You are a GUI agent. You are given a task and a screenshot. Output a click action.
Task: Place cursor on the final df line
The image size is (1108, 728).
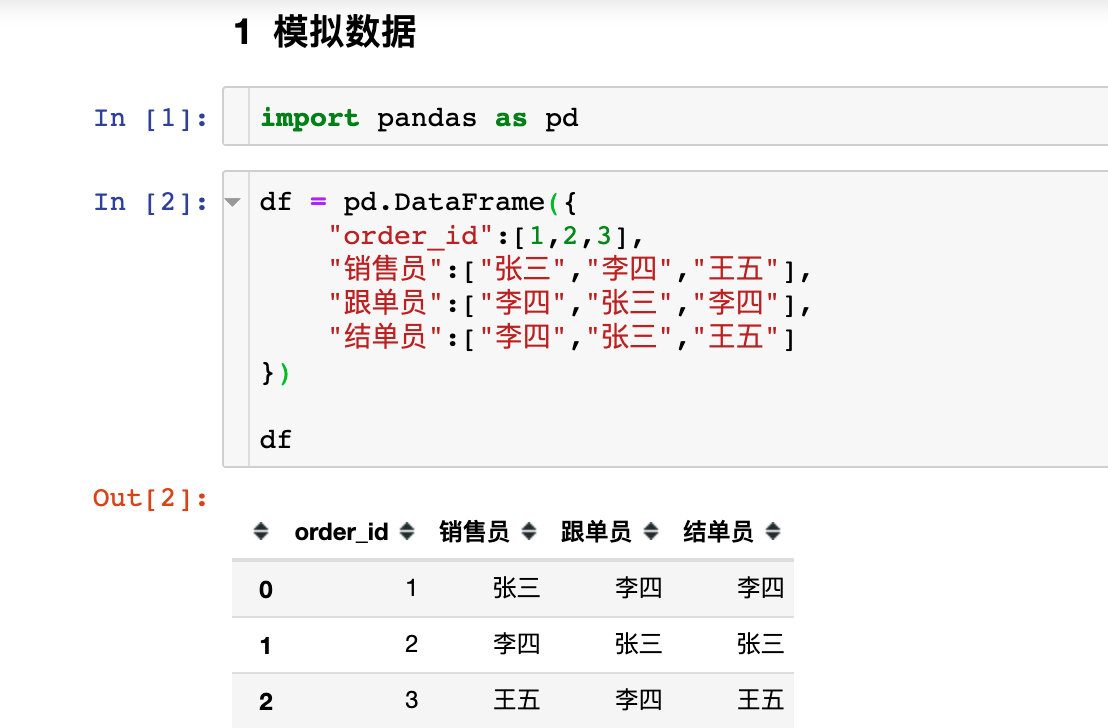coord(276,438)
